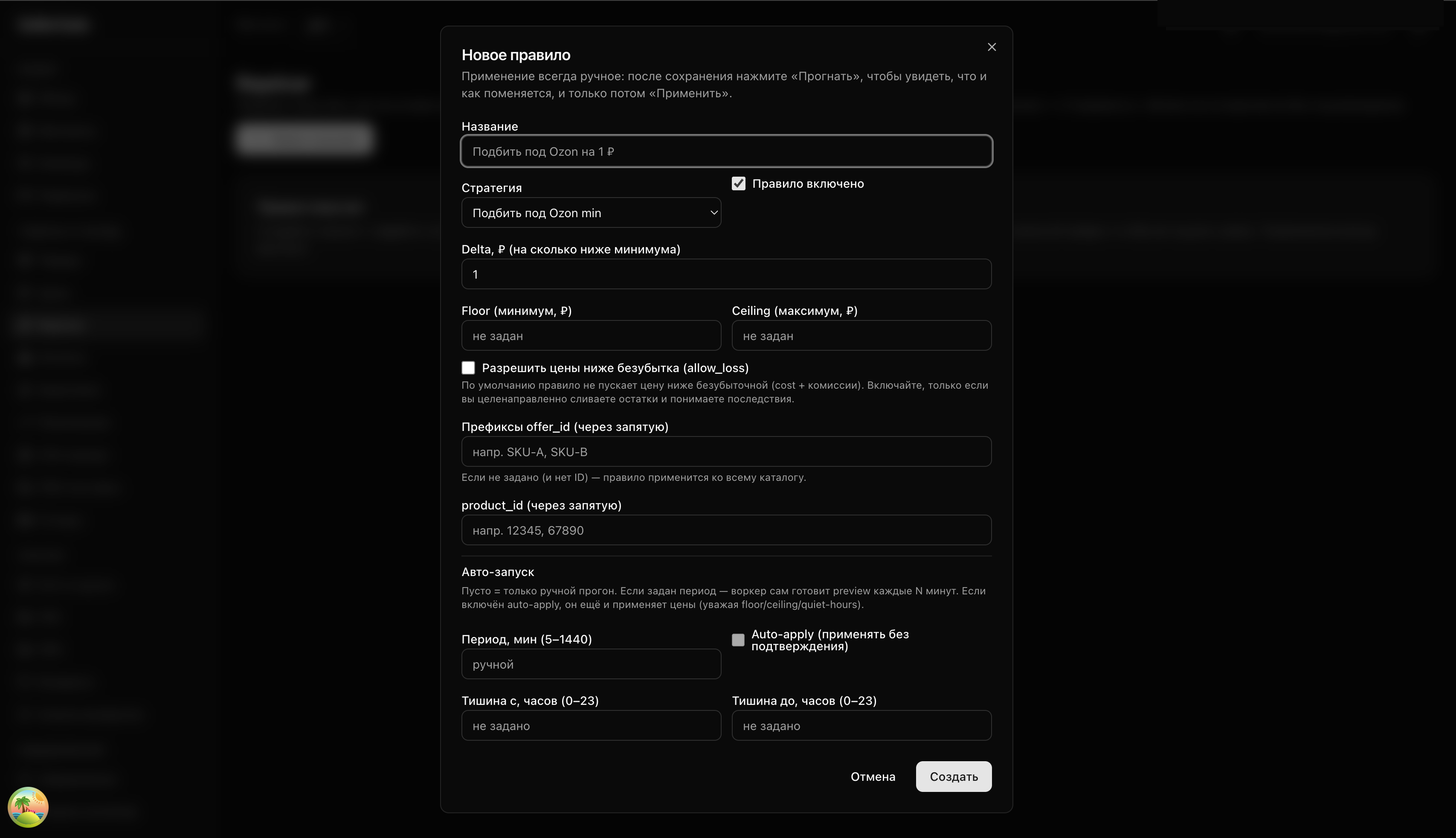Click the Создать button
Image resolution: width=1456 pixels, height=838 pixels.
pos(953,777)
